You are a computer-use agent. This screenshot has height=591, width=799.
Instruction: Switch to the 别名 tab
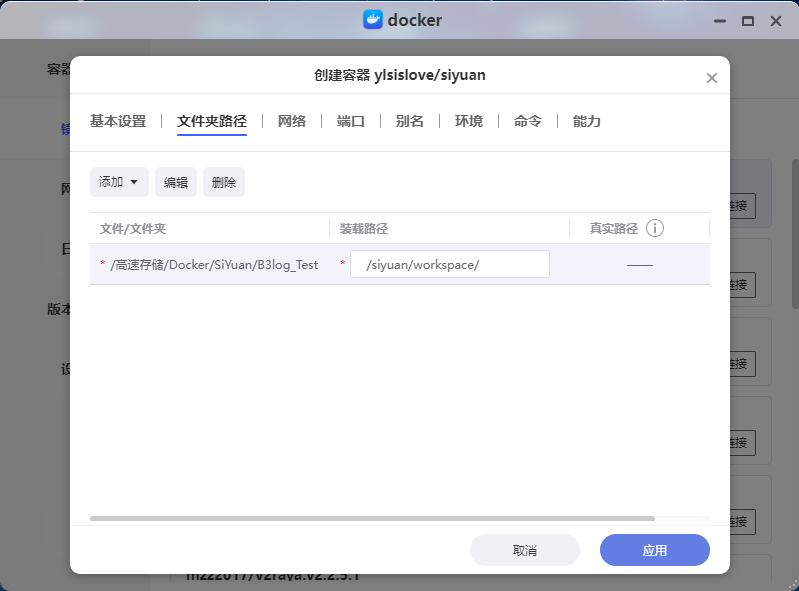point(410,121)
